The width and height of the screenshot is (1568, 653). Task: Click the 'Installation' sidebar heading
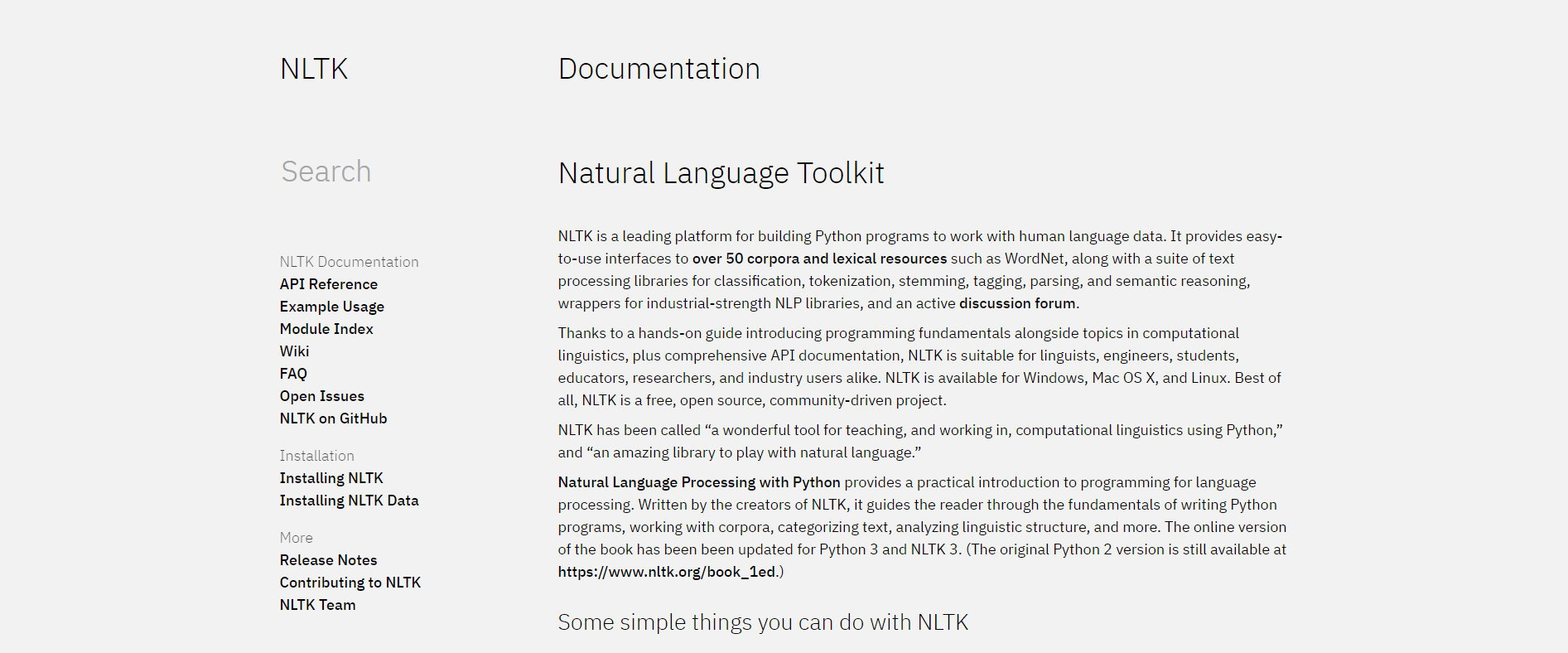click(317, 456)
